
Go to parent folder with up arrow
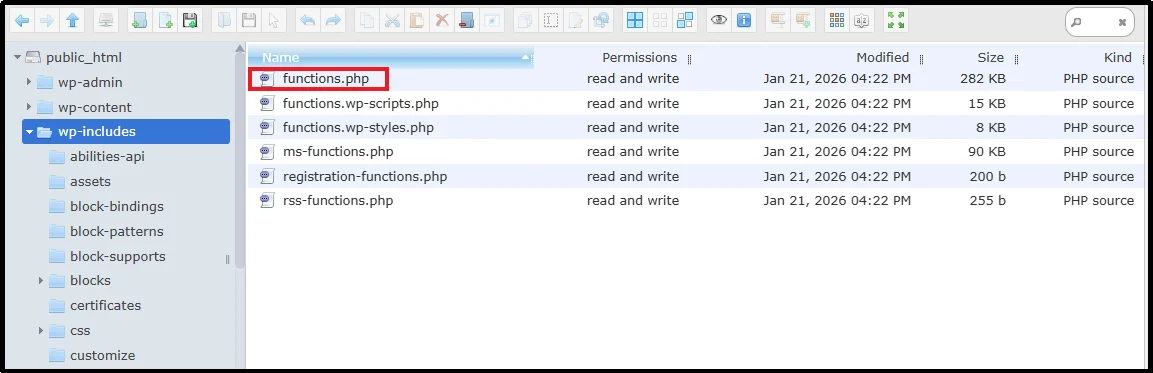click(71, 21)
